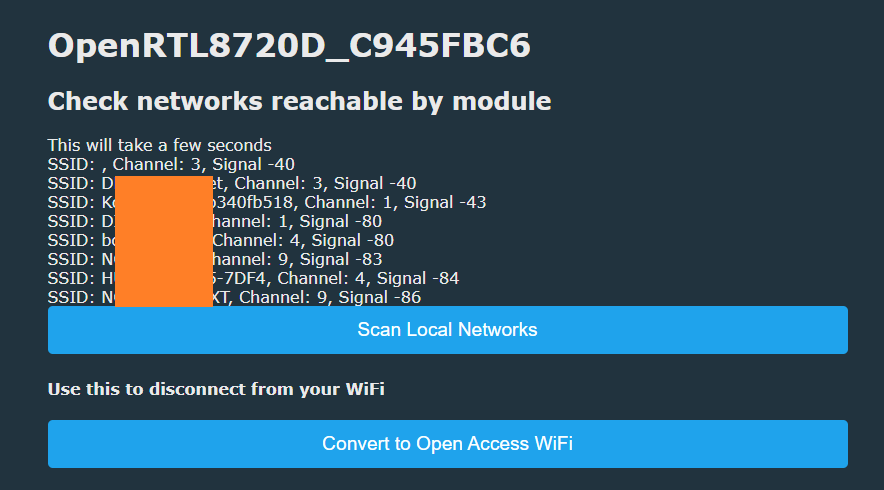Click the SSID row ending in 'et, Channel: 3'
Image resolution: width=884 pixels, height=490 pixels.
coord(232,183)
